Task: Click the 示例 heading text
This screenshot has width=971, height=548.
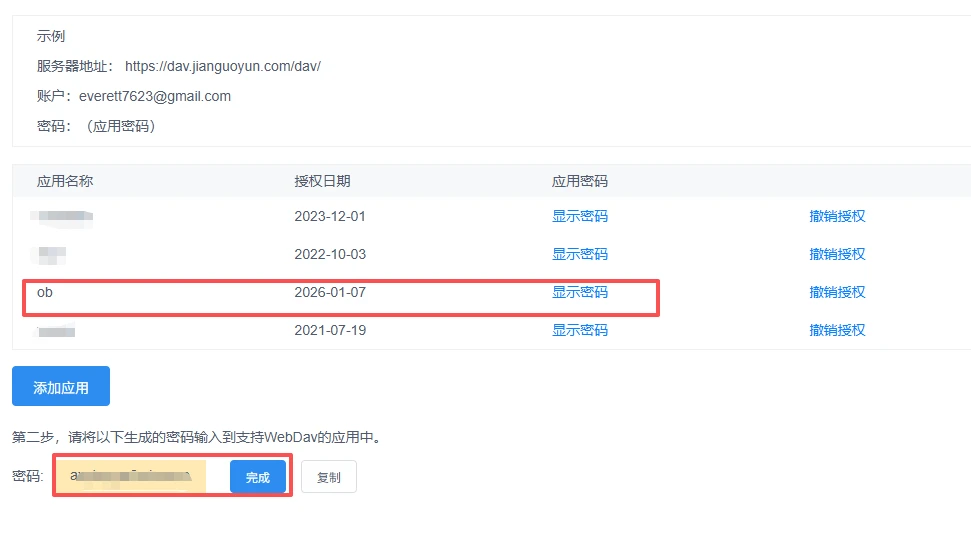Action: coord(51,36)
